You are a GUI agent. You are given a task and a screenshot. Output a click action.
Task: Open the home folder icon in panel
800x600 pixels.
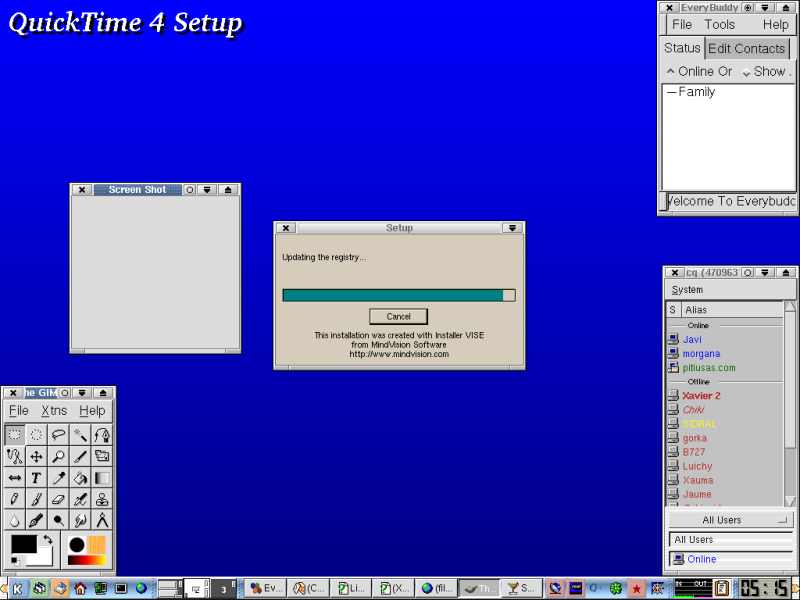80,589
